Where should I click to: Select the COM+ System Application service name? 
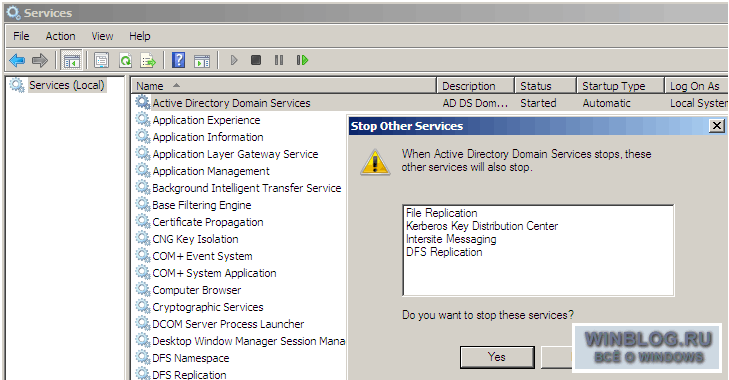pos(214,273)
